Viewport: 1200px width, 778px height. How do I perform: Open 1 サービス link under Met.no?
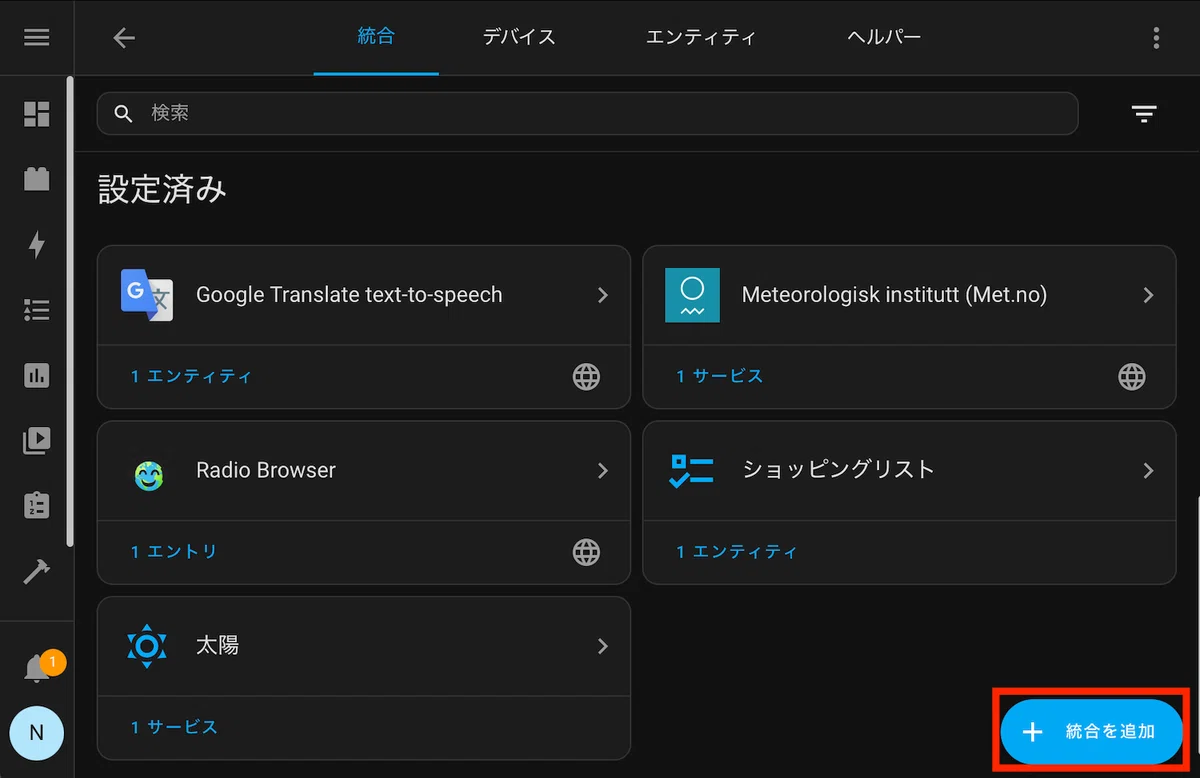click(x=719, y=376)
